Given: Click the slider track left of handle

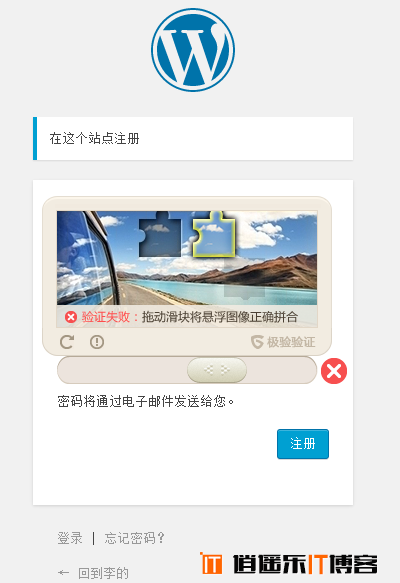Looking at the screenshot, I should (x=122, y=370).
